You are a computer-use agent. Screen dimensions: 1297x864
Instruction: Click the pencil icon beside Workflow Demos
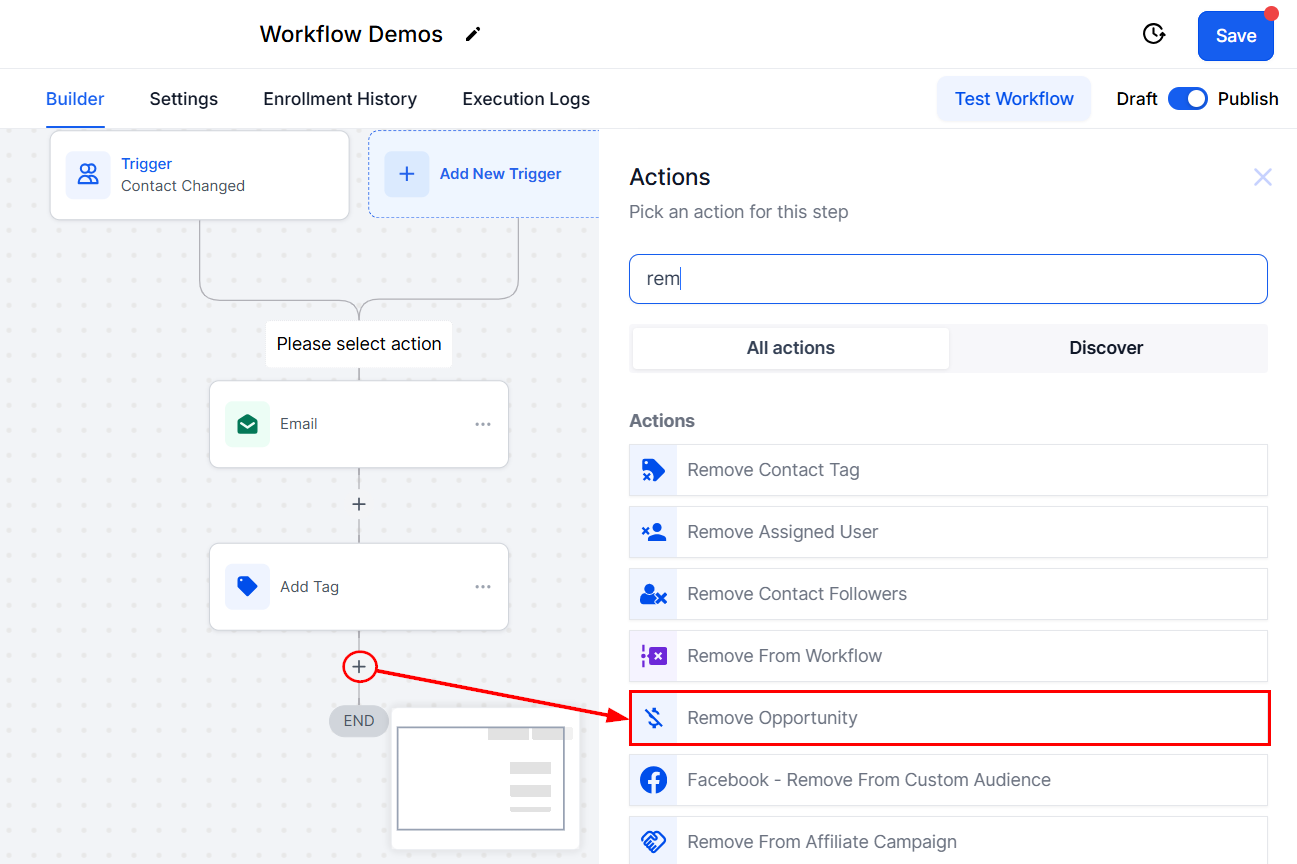pyautogui.click(x=473, y=35)
